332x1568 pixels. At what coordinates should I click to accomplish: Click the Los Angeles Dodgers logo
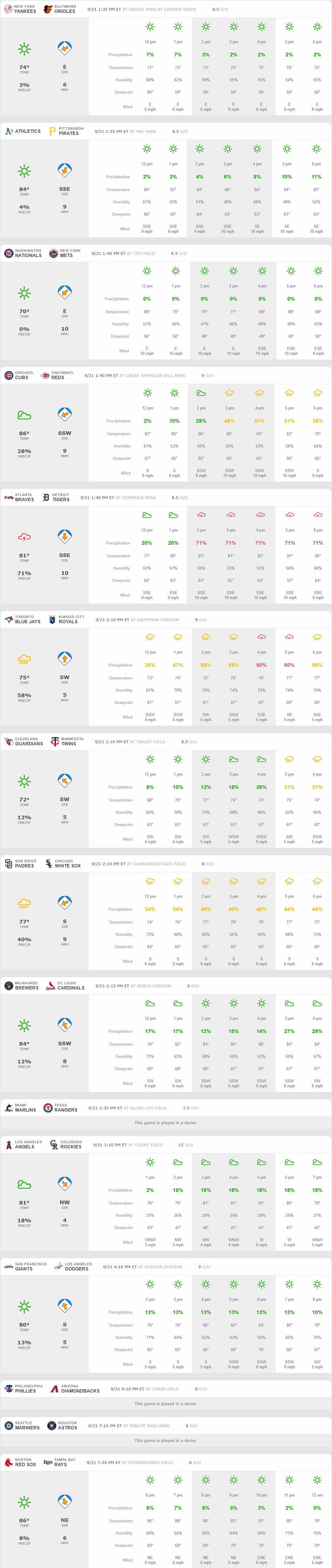pyautogui.click(x=58, y=1267)
